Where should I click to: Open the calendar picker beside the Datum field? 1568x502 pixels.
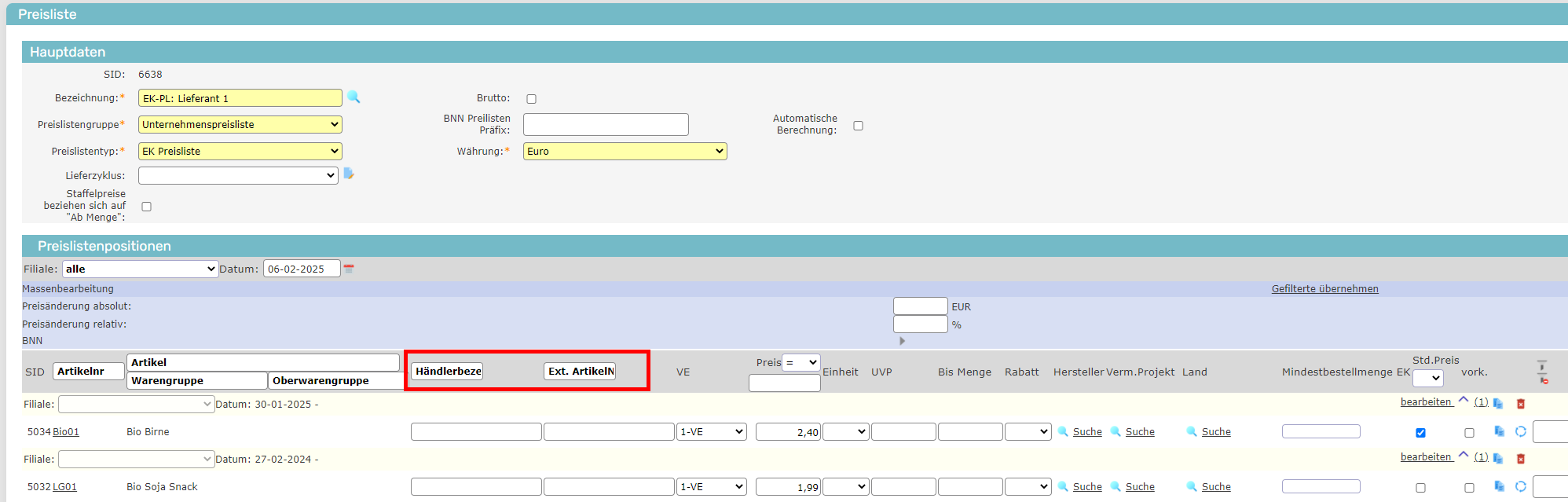349,269
